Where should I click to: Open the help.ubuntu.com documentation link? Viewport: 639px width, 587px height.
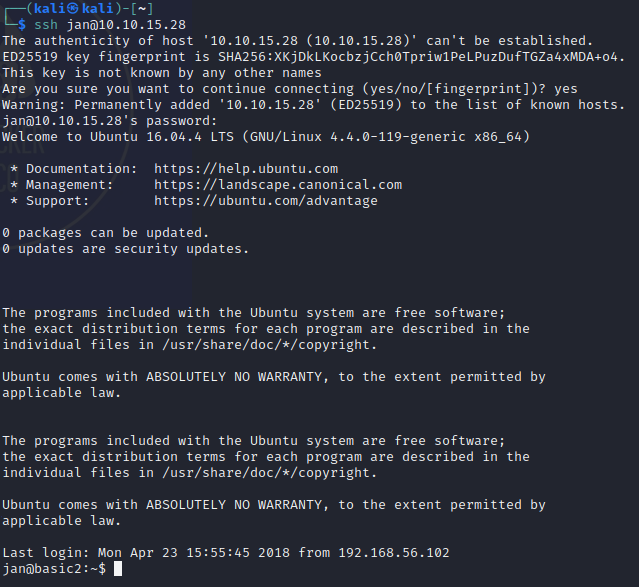(246, 168)
